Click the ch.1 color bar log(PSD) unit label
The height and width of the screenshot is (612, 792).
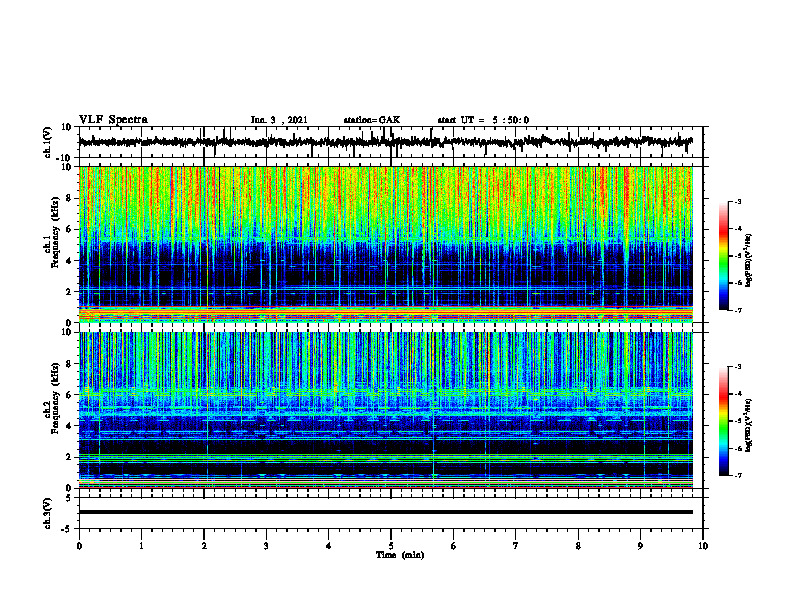pos(749,260)
